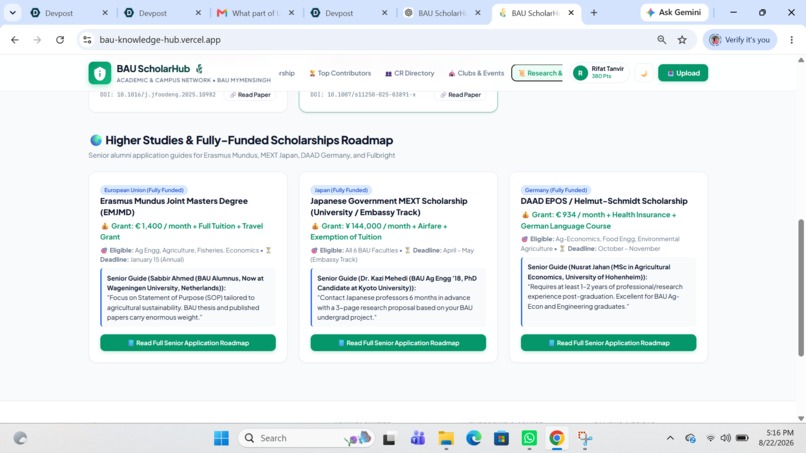This screenshot has width=806, height=453.
Task: Click the BAU ScholarHub shield logo
Action: coord(100,73)
